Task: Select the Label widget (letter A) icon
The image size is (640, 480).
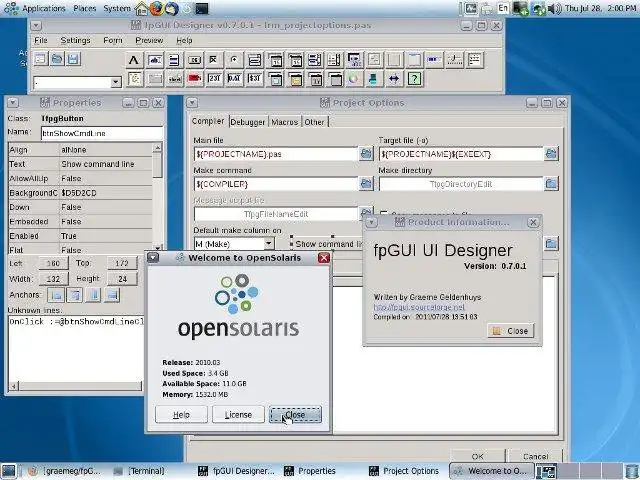Action: pyautogui.click(x=133, y=60)
